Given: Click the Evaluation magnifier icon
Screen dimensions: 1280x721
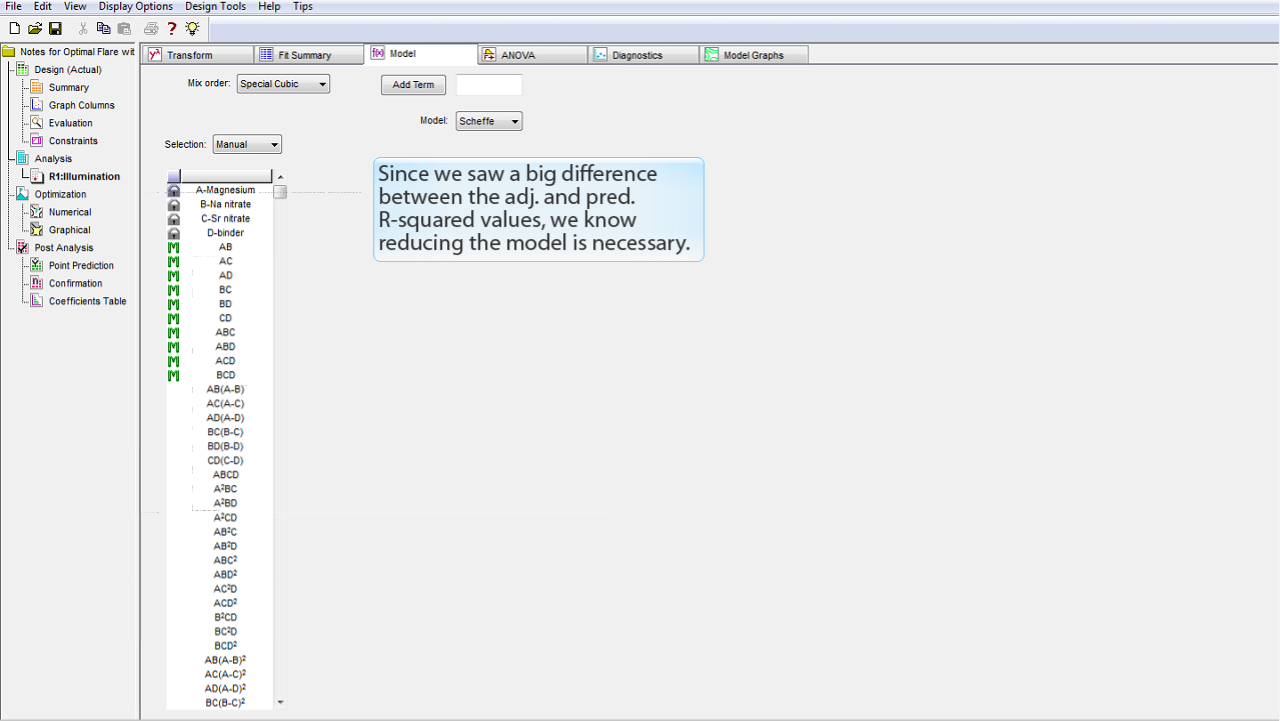Looking at the screenshot, I should (x=37, y=123).
